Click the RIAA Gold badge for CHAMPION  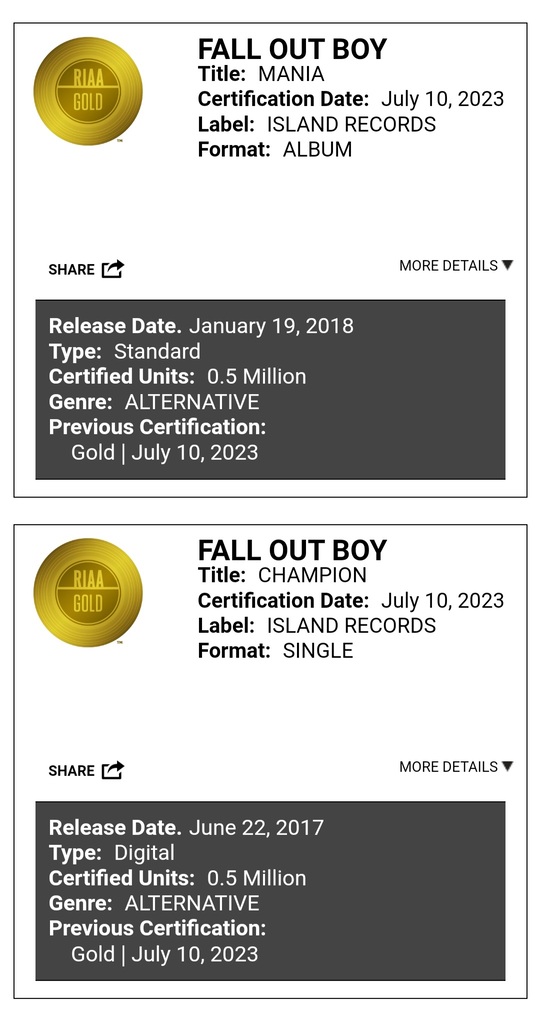tap(88, 593)
